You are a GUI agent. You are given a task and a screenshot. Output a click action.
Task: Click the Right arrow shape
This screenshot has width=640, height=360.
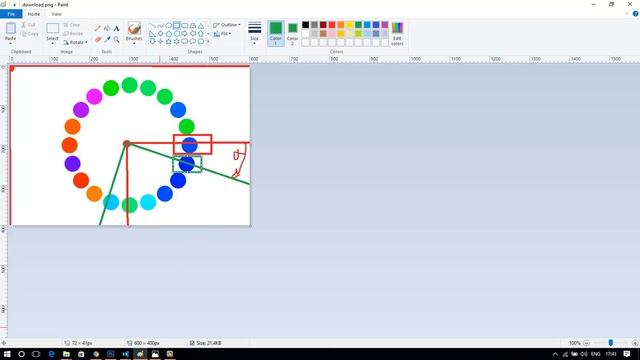184,33
